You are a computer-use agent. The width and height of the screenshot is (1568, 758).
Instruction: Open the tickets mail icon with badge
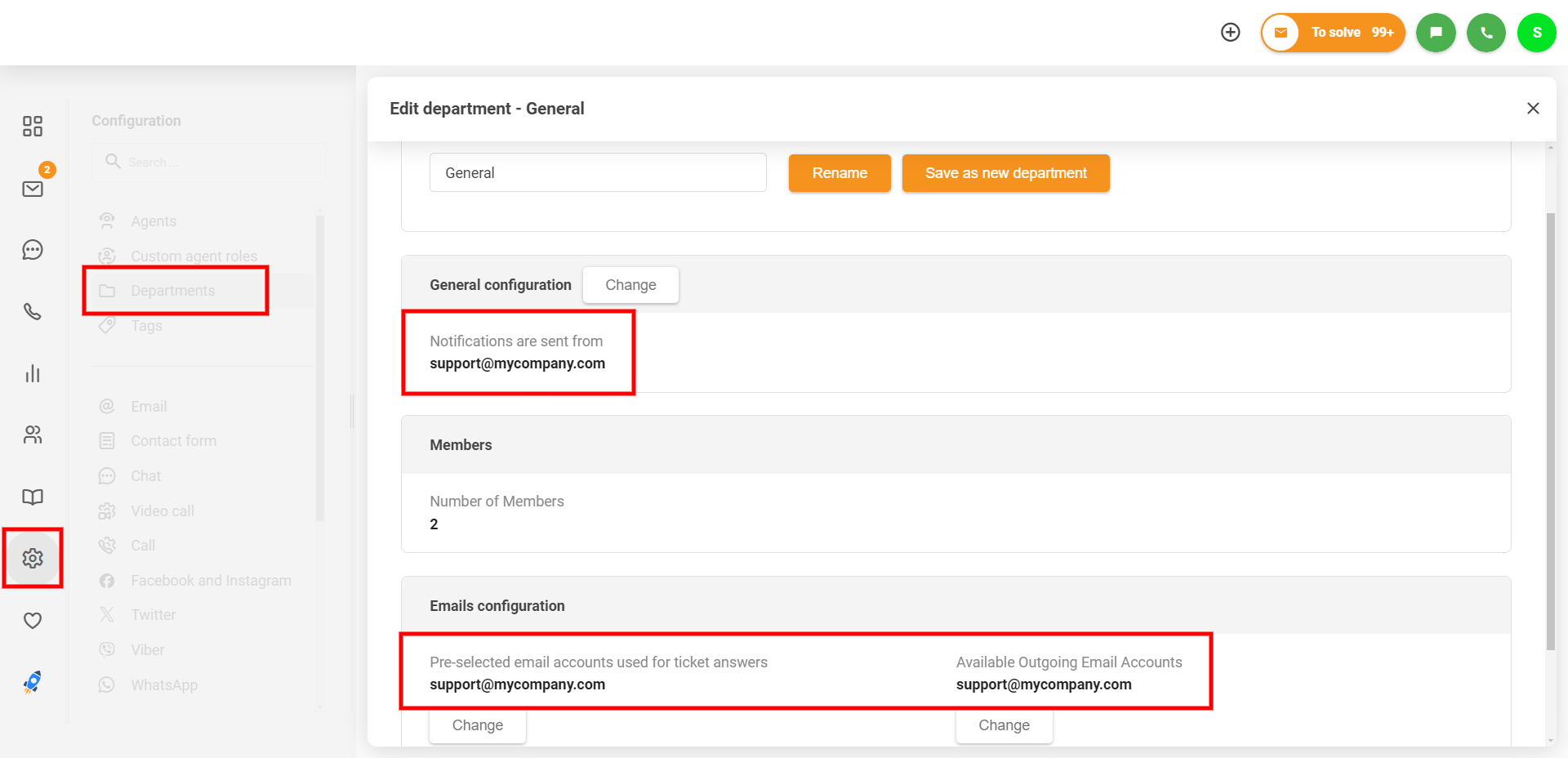(33, 189)
